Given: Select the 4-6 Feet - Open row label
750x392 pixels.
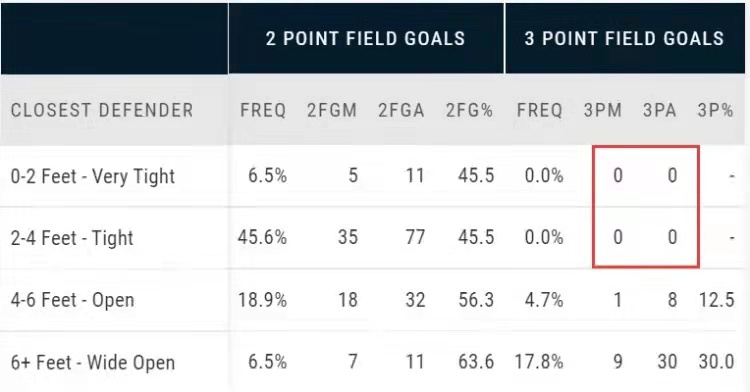Looking at the screenshot, I should [x=72, y=300].
